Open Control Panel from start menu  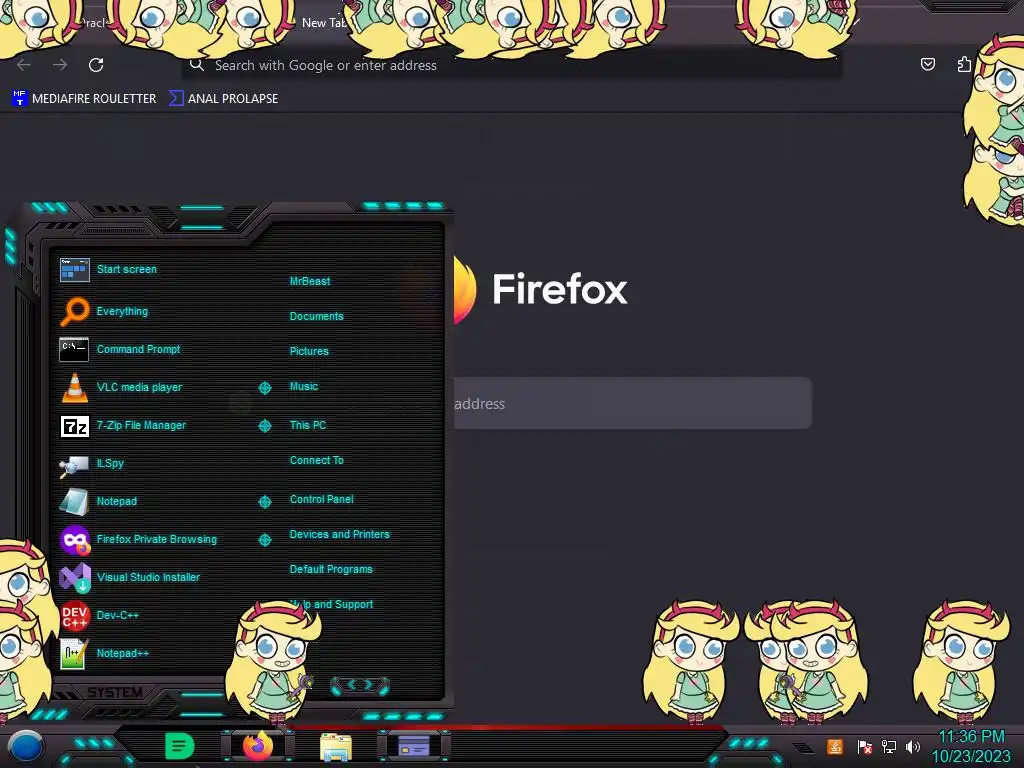(321, 499)
